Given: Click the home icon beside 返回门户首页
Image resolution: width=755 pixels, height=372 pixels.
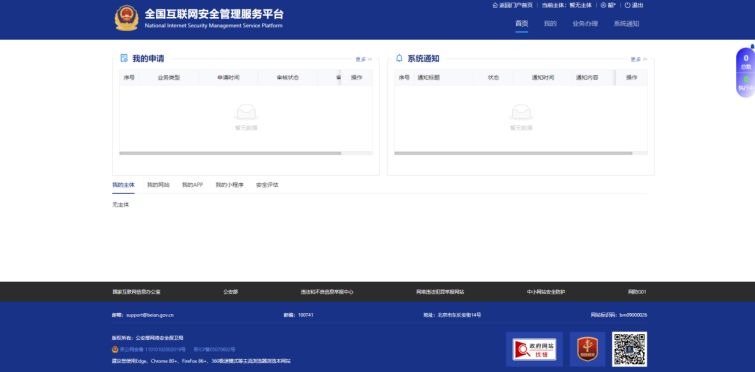Looking at the screenshot, I should pos(495,5).
